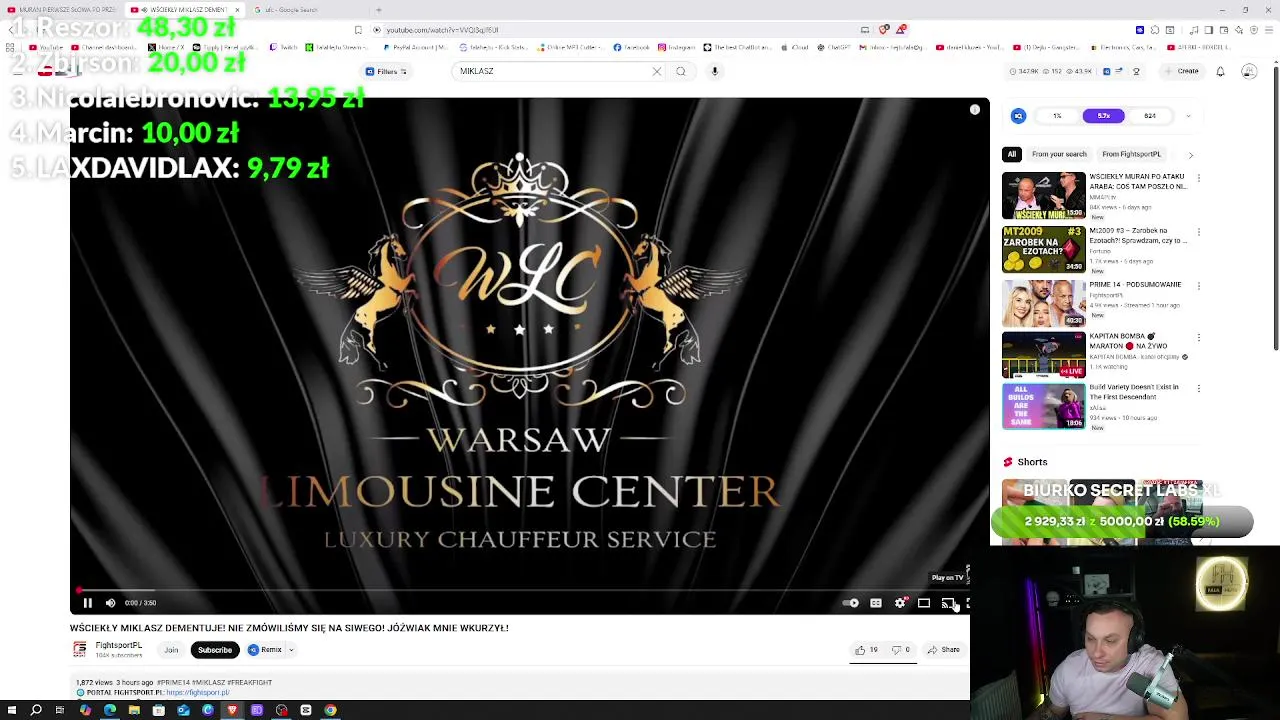The height and width of the screenshot is (720, 1280).
Task: Open Wściekły Muran po ataku Araba video thumbnail
Action: point(1044,196)
